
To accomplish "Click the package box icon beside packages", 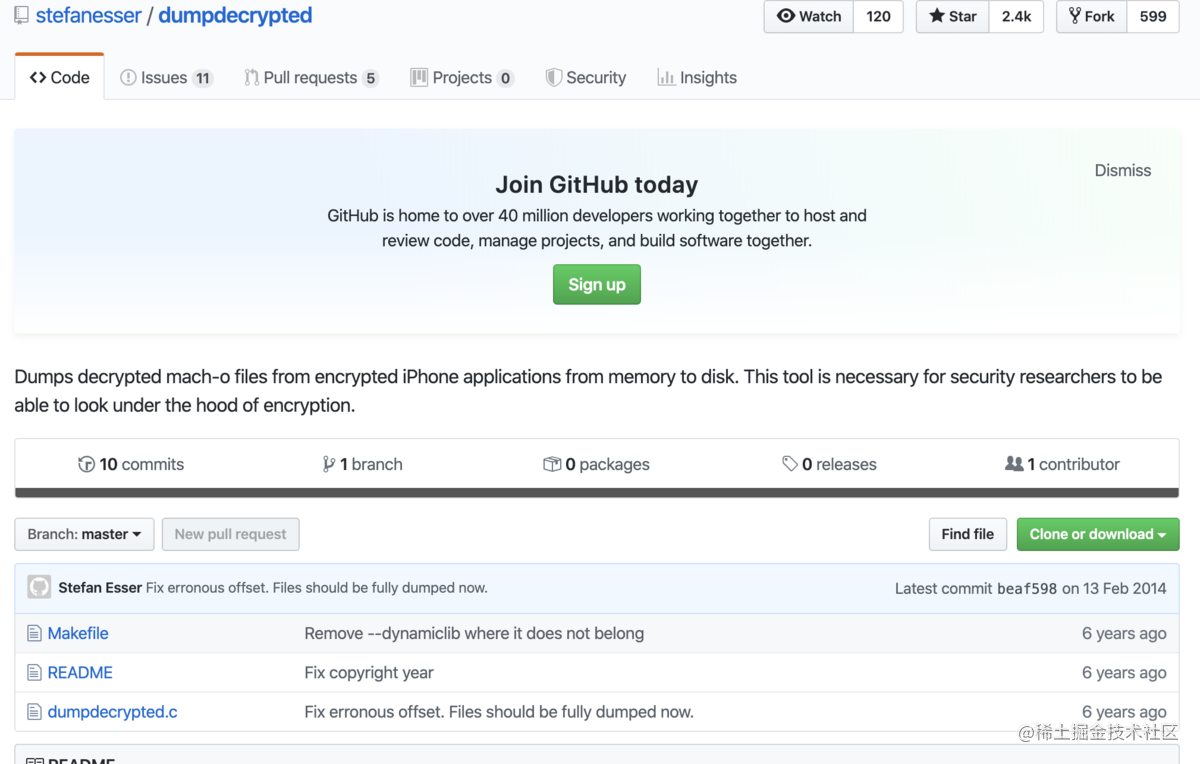I will point(551,464).
